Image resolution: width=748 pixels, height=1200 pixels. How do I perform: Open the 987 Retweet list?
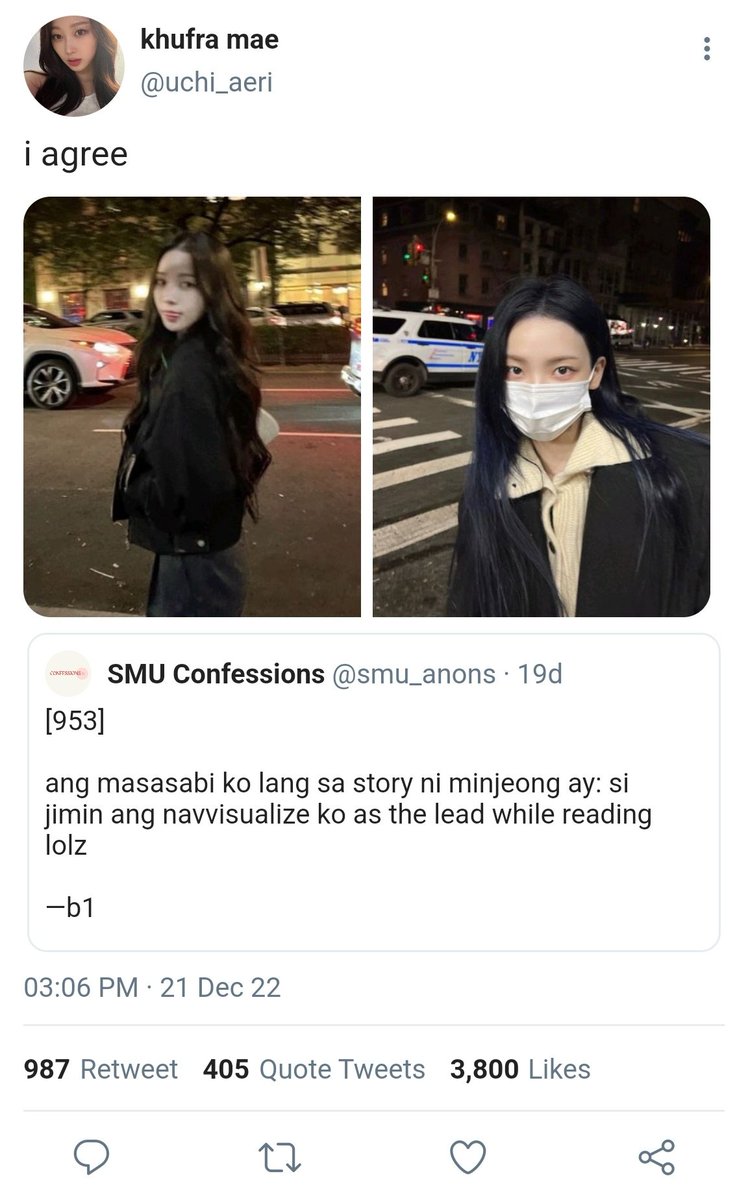coord(101,1069)
